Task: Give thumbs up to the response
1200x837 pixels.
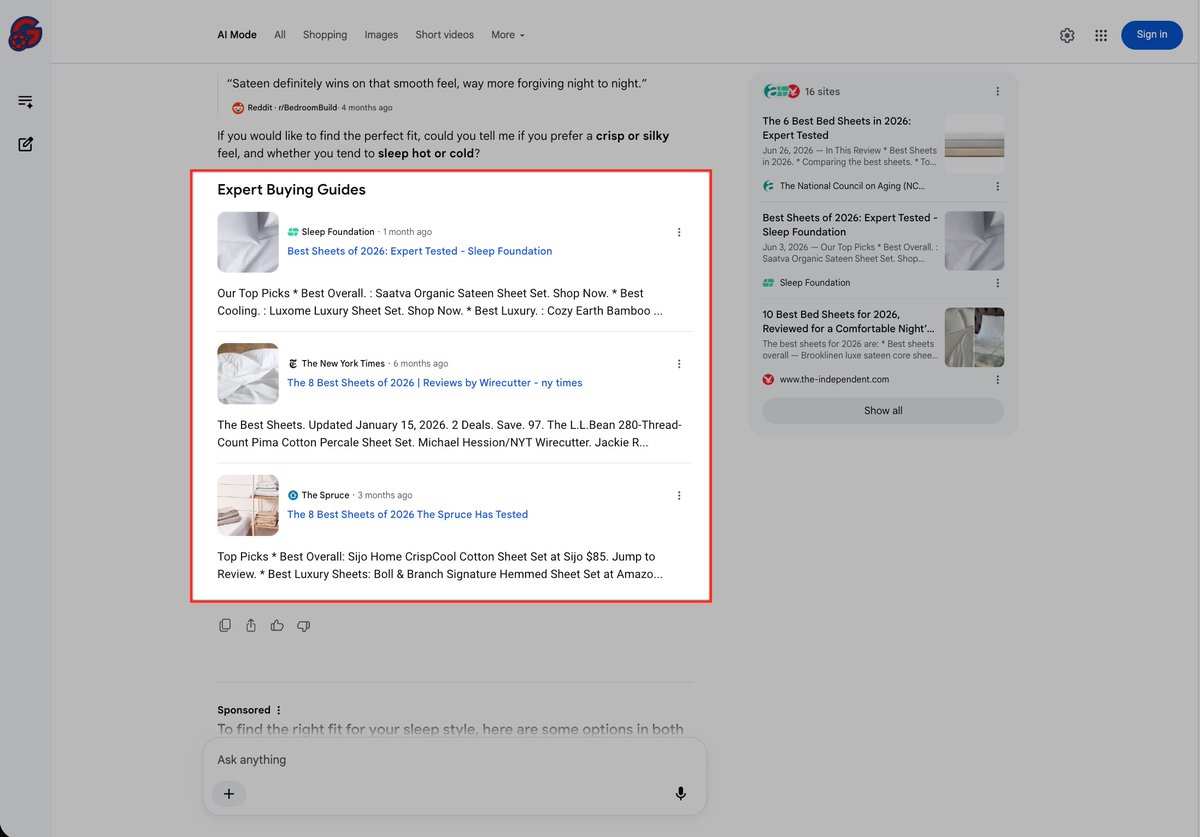Action: pos(277,626)
